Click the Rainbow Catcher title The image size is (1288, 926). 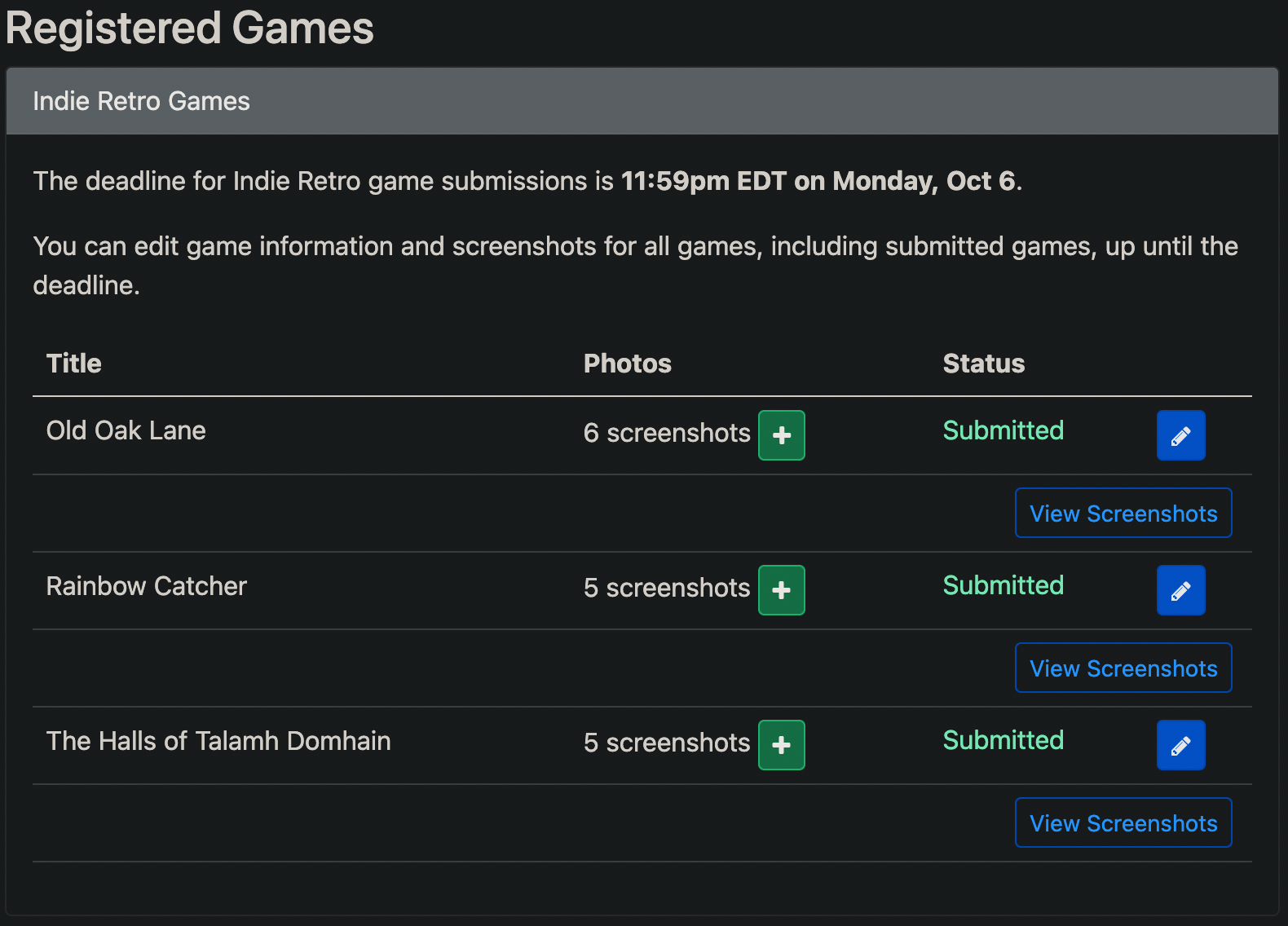pyautogui.click(x=147, y=586)
